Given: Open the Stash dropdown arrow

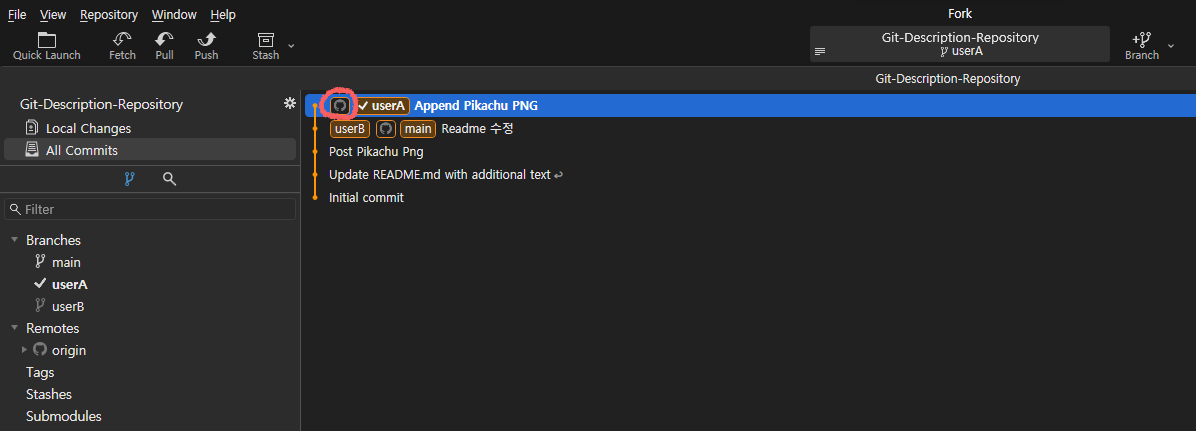Looking at the screenshot, I should pos(291,46).
